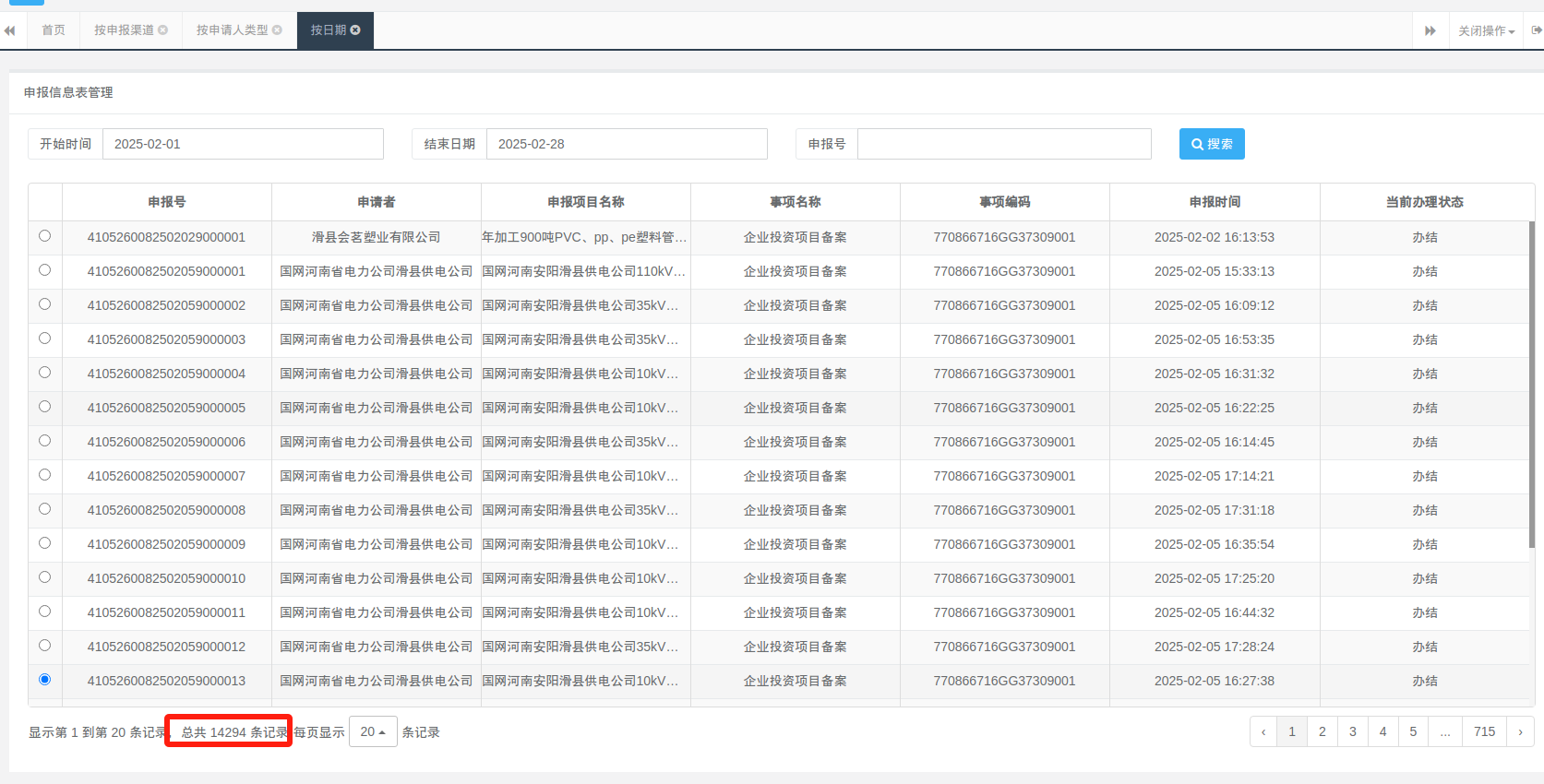1544x784 pixels.
Task: Jump to last page 715
Action: pos(1484,731)
